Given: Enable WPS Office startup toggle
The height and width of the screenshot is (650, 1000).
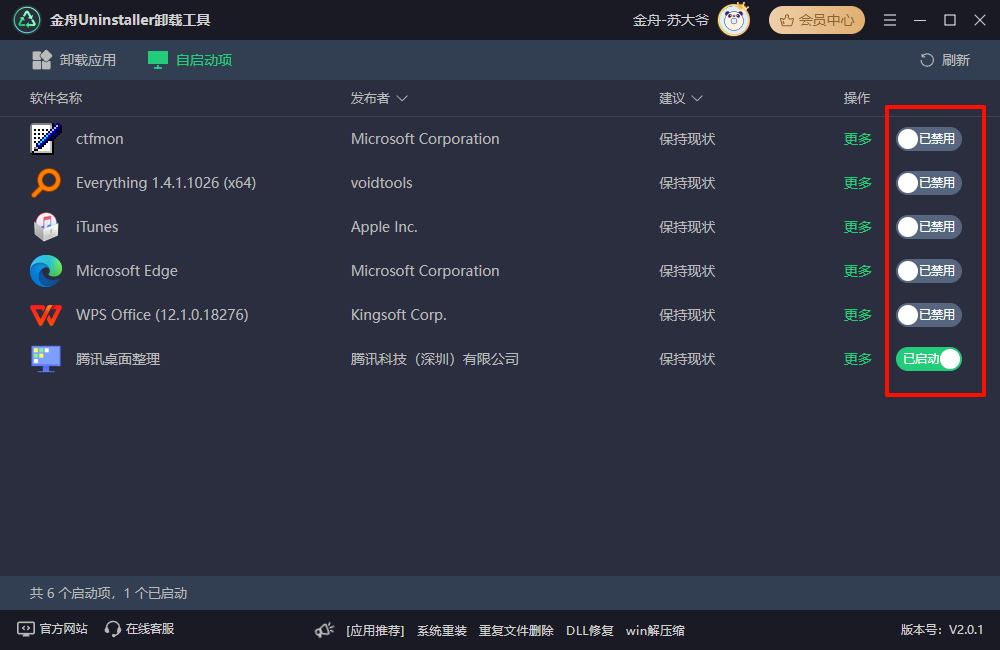Looking at the screenshot, I should pyautogui.click(x=929, y=314).
